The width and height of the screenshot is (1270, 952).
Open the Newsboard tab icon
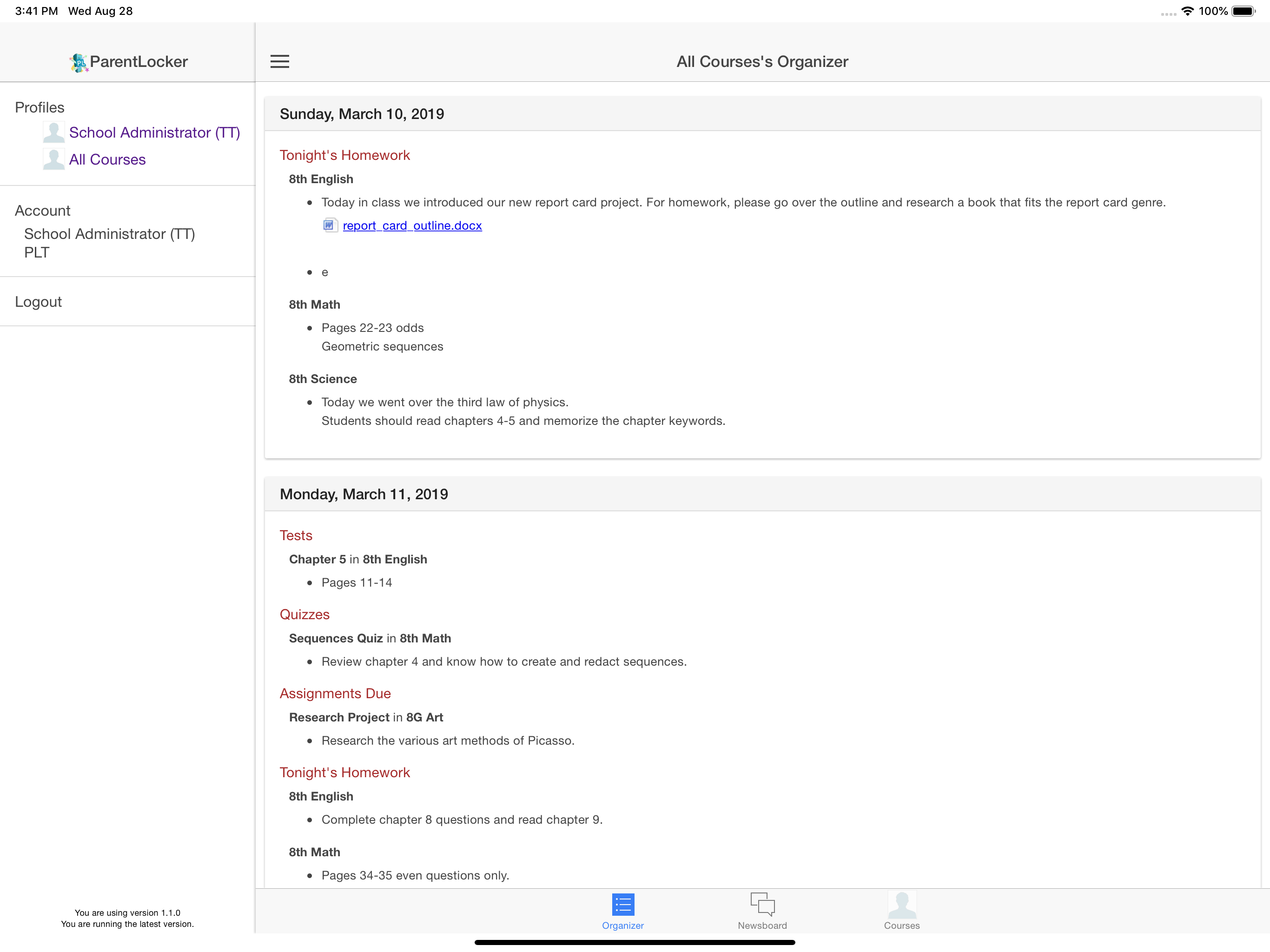(762, 904)
